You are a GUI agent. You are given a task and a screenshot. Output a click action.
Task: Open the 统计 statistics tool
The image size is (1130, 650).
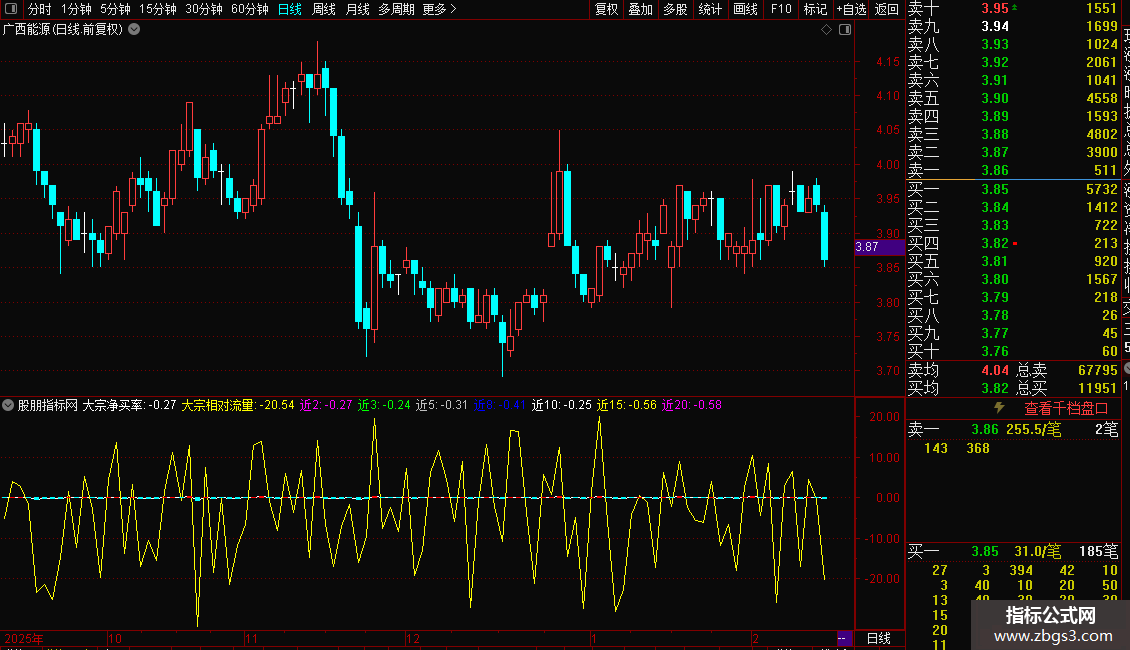(710, 9)
